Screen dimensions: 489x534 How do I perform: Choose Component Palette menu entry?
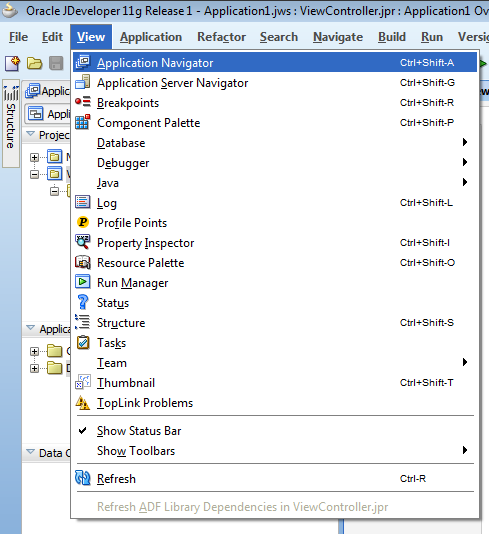[x=275, y=123]
